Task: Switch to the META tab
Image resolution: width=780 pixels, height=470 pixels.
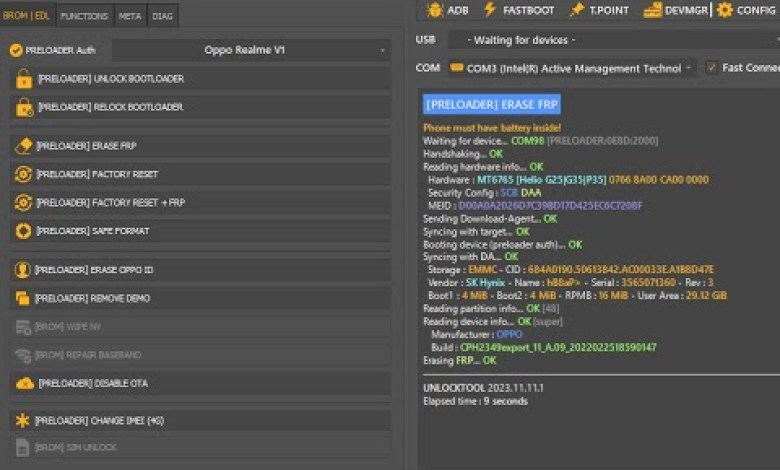Action: point(129,16)
